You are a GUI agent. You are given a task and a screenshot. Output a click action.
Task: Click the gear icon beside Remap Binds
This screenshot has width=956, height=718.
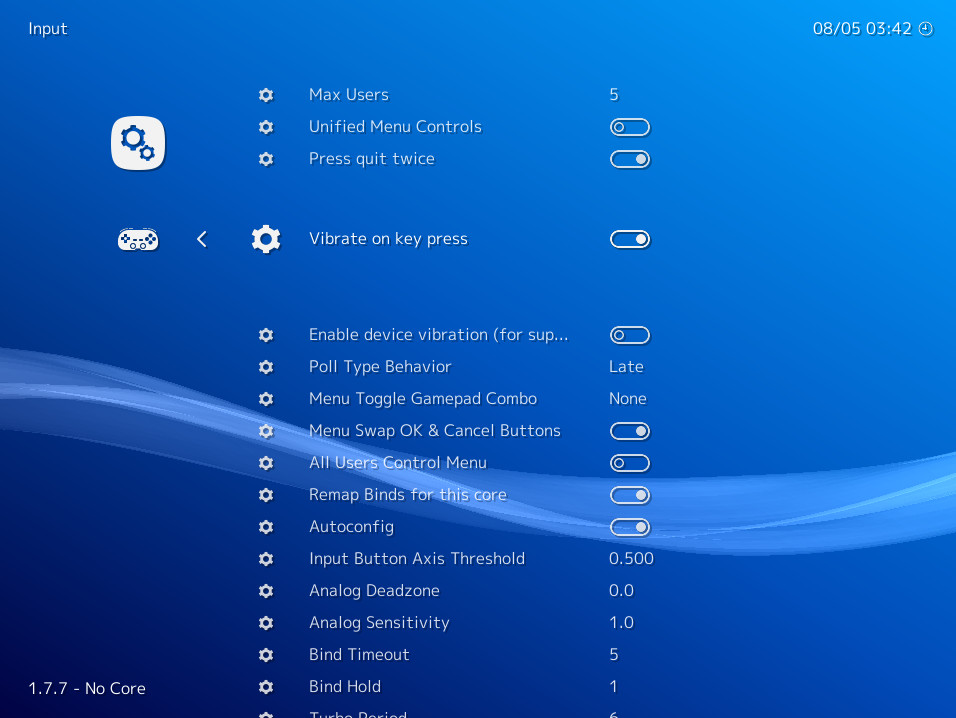(266, 495)
